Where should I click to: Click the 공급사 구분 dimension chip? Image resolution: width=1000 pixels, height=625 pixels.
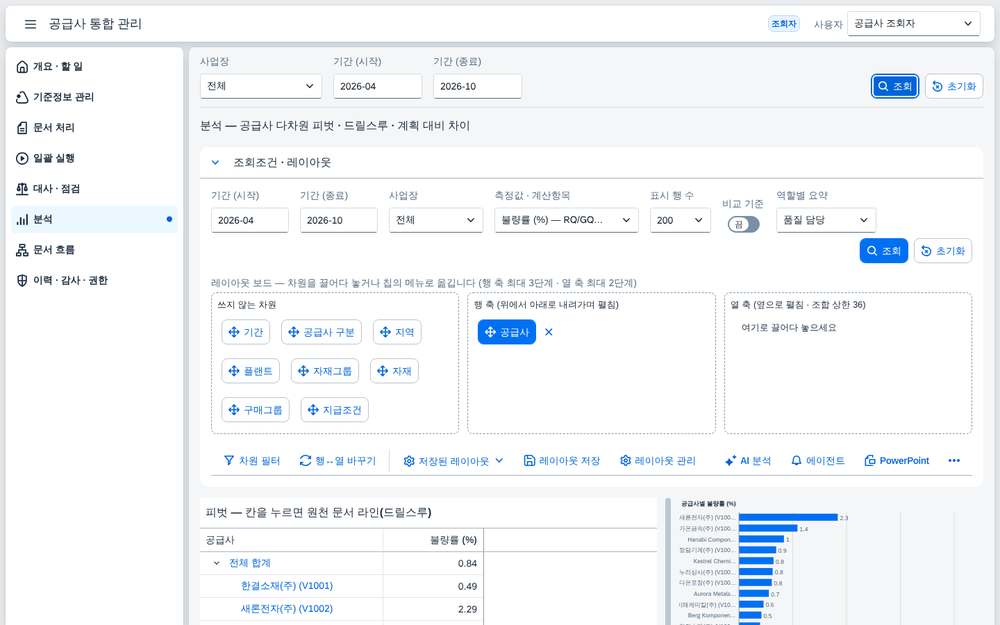[321, 332]
